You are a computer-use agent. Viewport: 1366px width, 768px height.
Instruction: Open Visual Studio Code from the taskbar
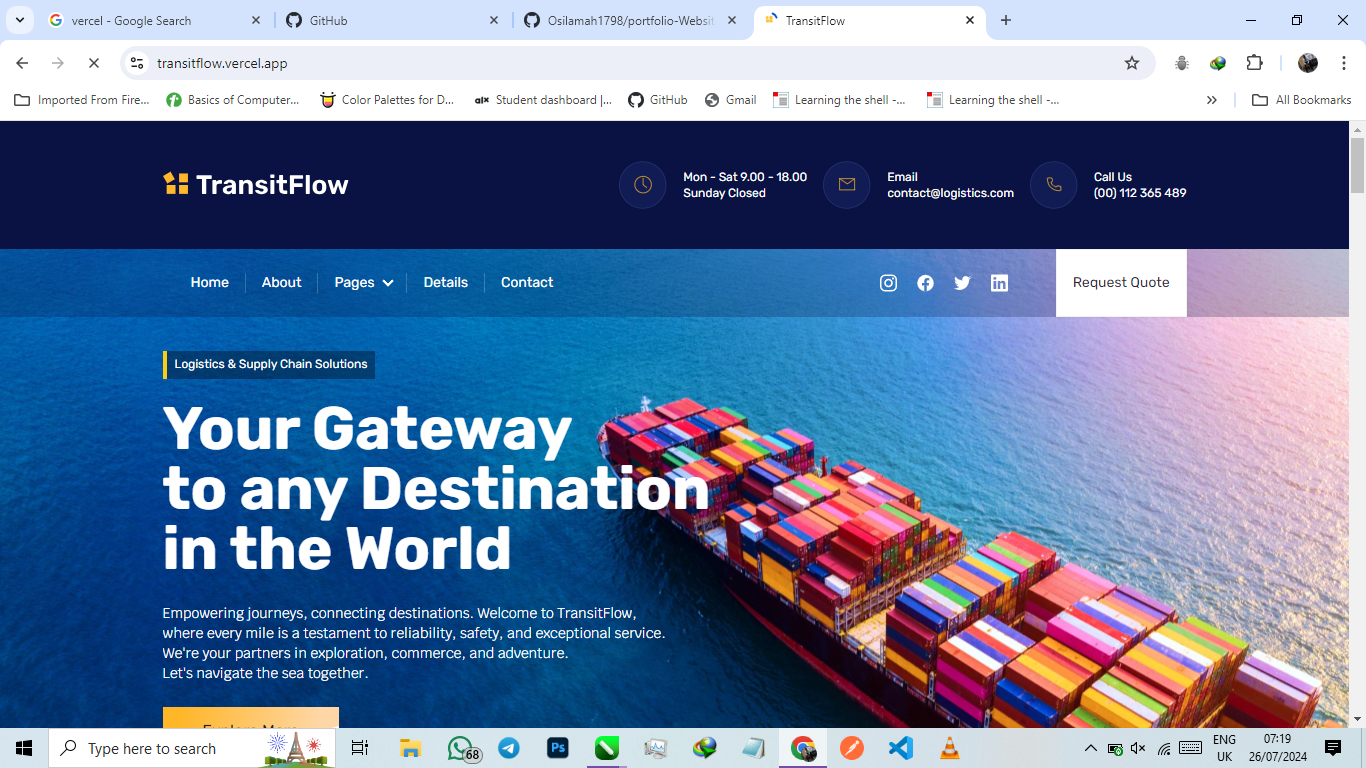[x=900, y=748]
